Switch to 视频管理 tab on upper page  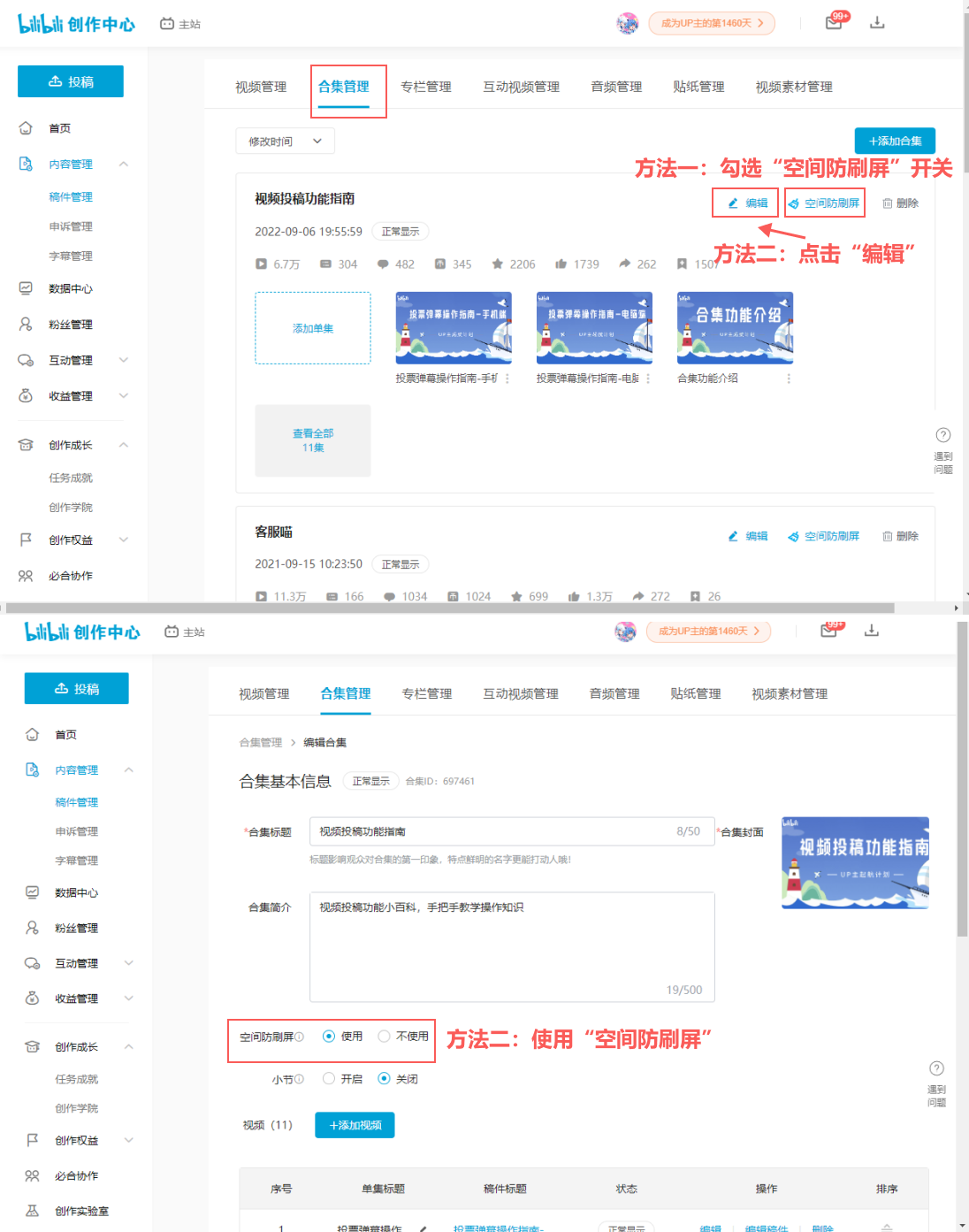pyautogui.click(x=261, y=87)
